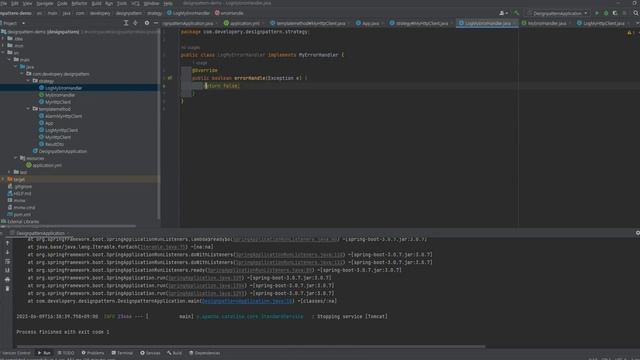Click the warnings indicator in editor corner
The width and height of the screenshot is (640, 360).
click(x=630, y=32)
